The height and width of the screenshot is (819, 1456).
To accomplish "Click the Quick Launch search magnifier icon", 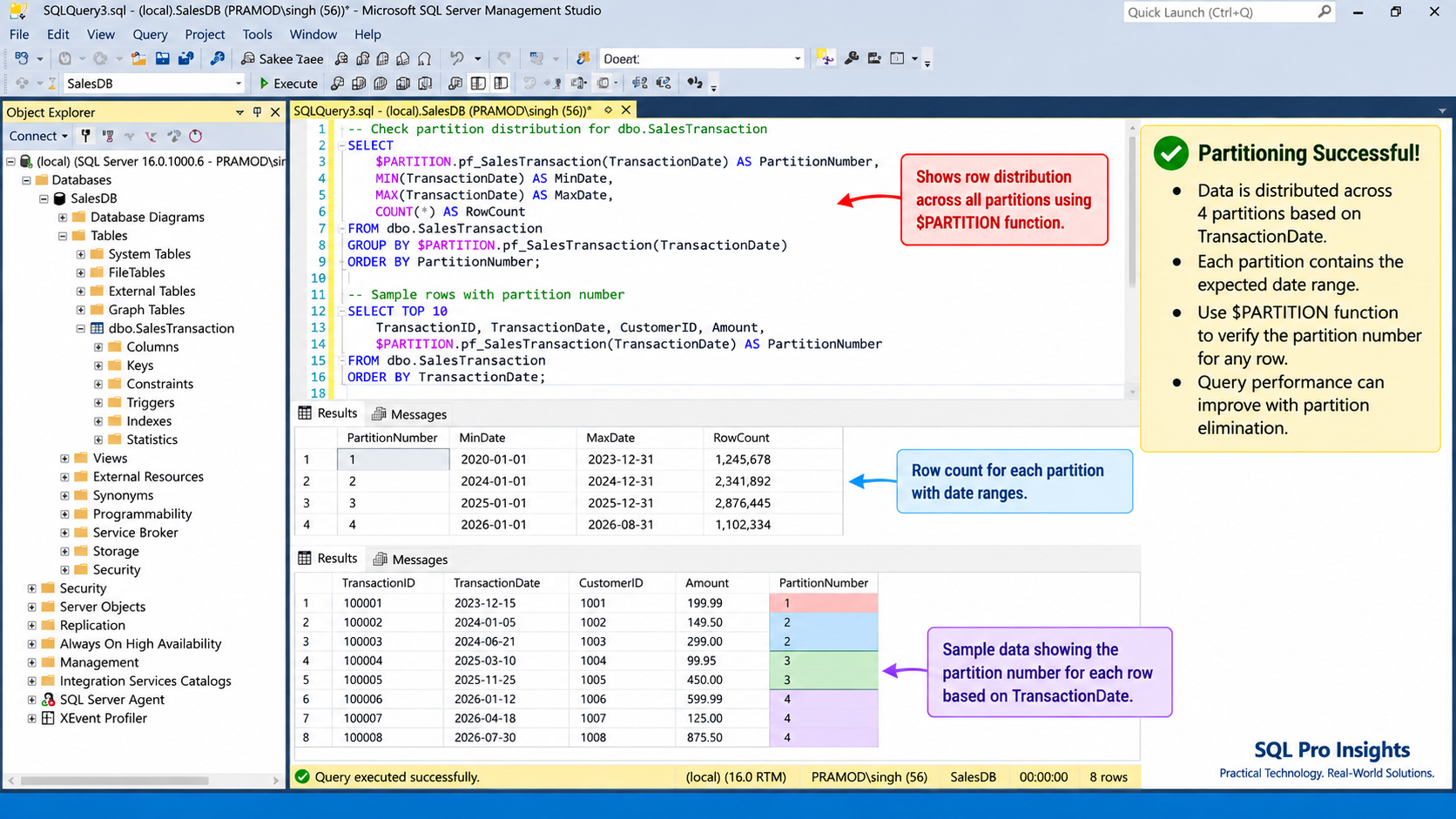I will point(1324,11).
